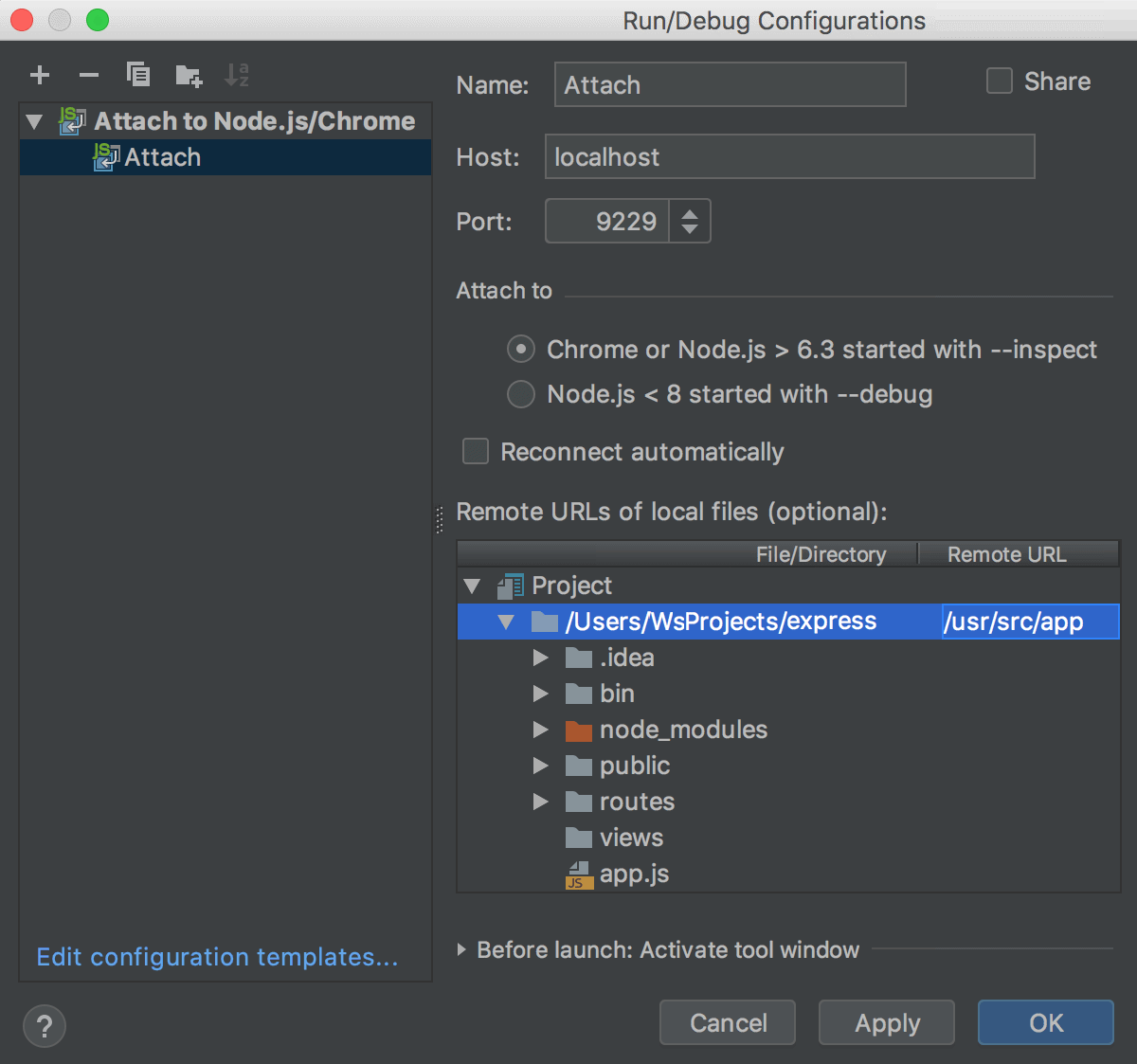
Task: Sort configurations alphabetically
Action: 237,75
